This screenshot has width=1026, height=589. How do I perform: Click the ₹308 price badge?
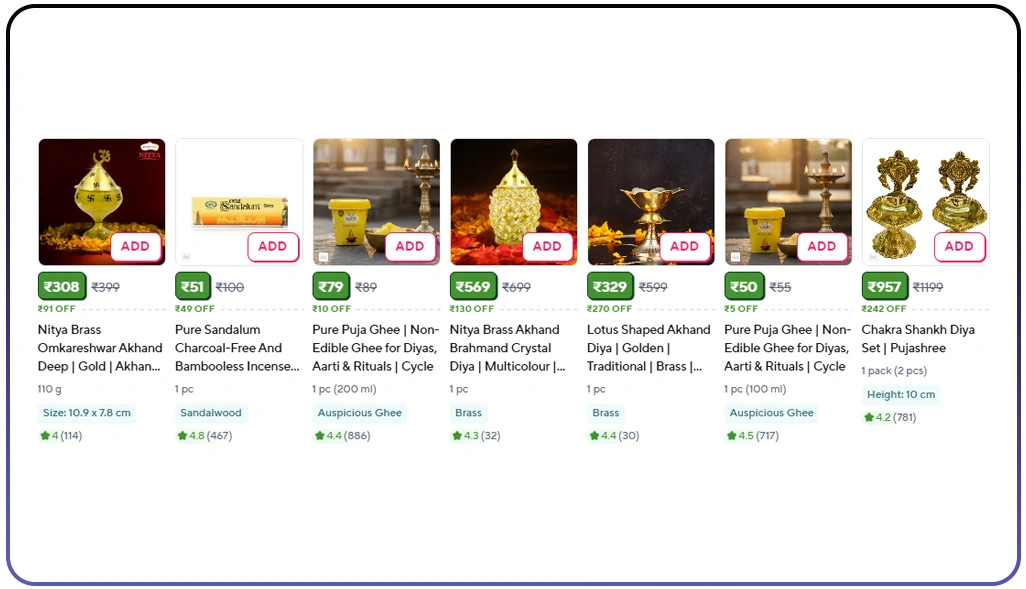tap(62, 287)
